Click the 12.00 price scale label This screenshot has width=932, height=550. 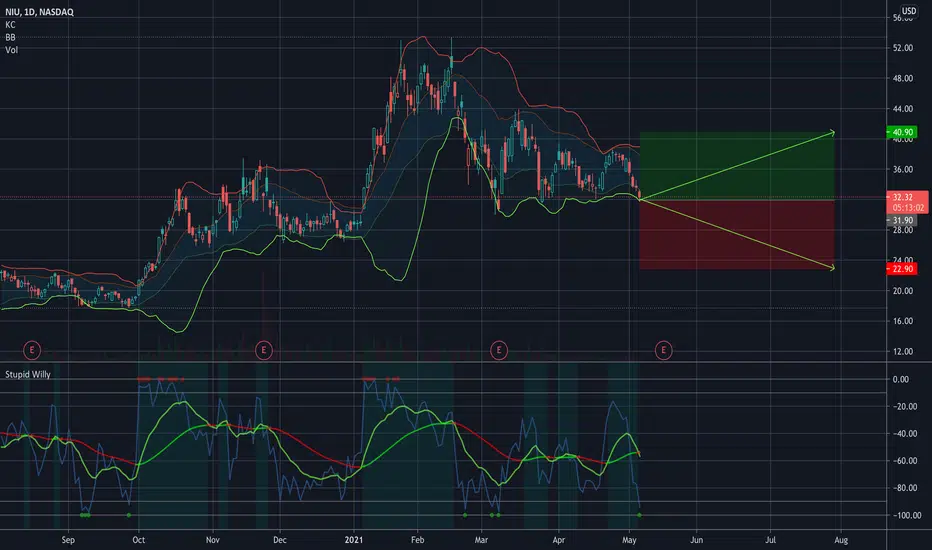click(x=903, y=351)
